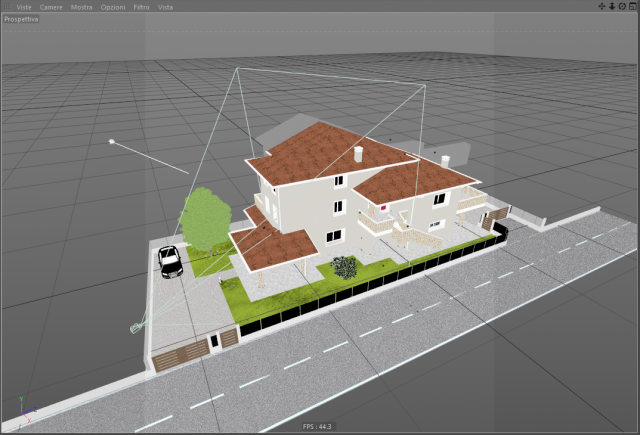This screenshot has height=435, width=640.
Task: Select the light source point handle
Action: 111,142
